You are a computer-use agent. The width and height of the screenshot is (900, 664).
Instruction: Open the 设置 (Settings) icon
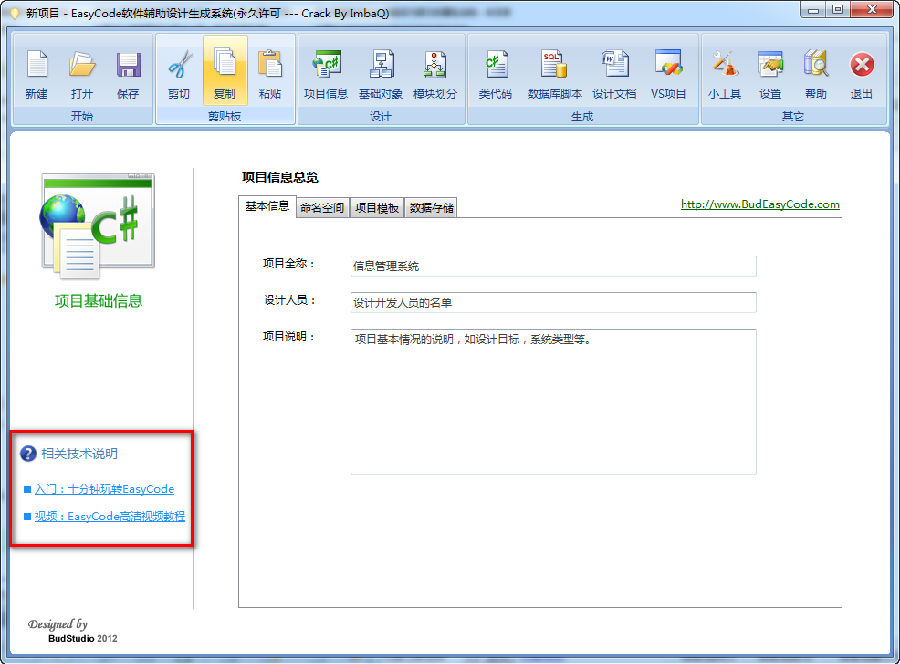[770, 74]
